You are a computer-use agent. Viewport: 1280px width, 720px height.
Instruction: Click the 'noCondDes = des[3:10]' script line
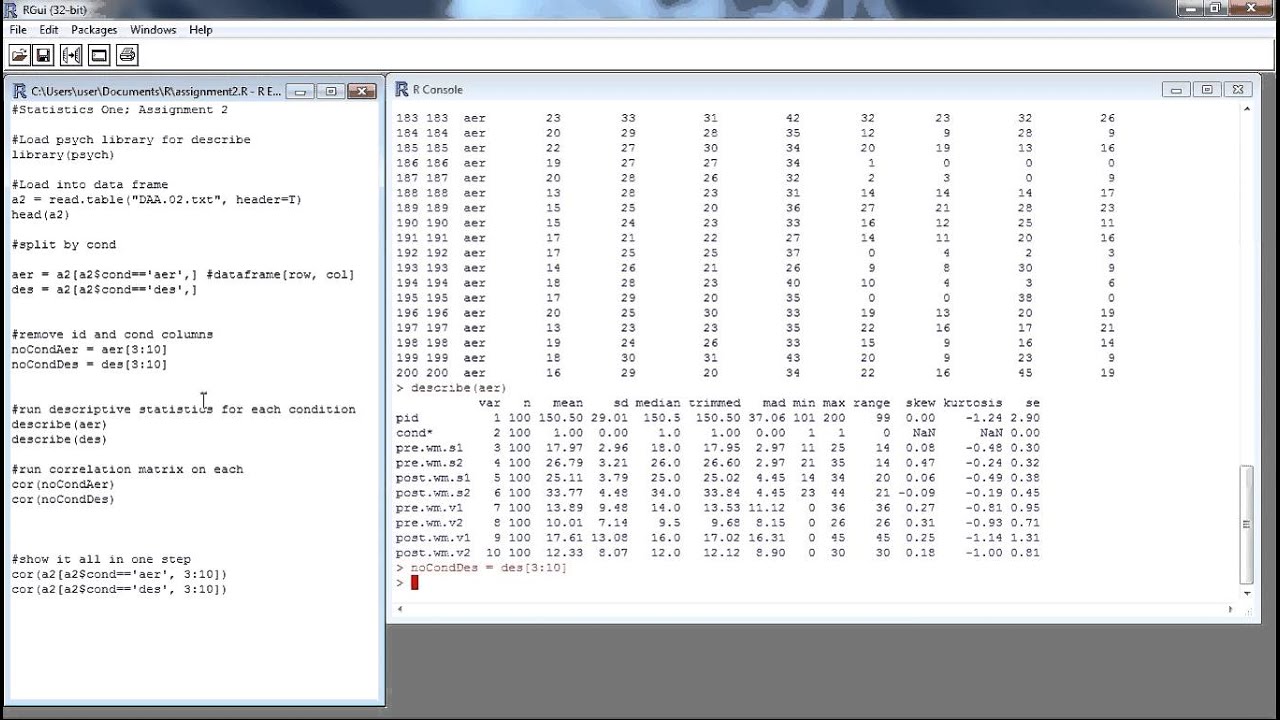(89, 365)
